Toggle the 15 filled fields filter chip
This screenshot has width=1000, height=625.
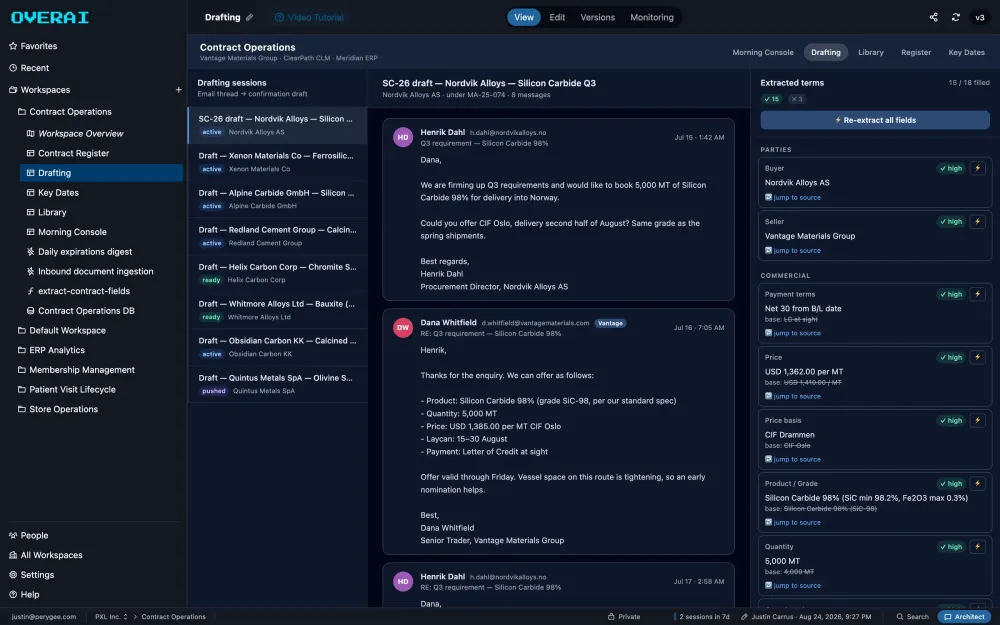point(771,99)
